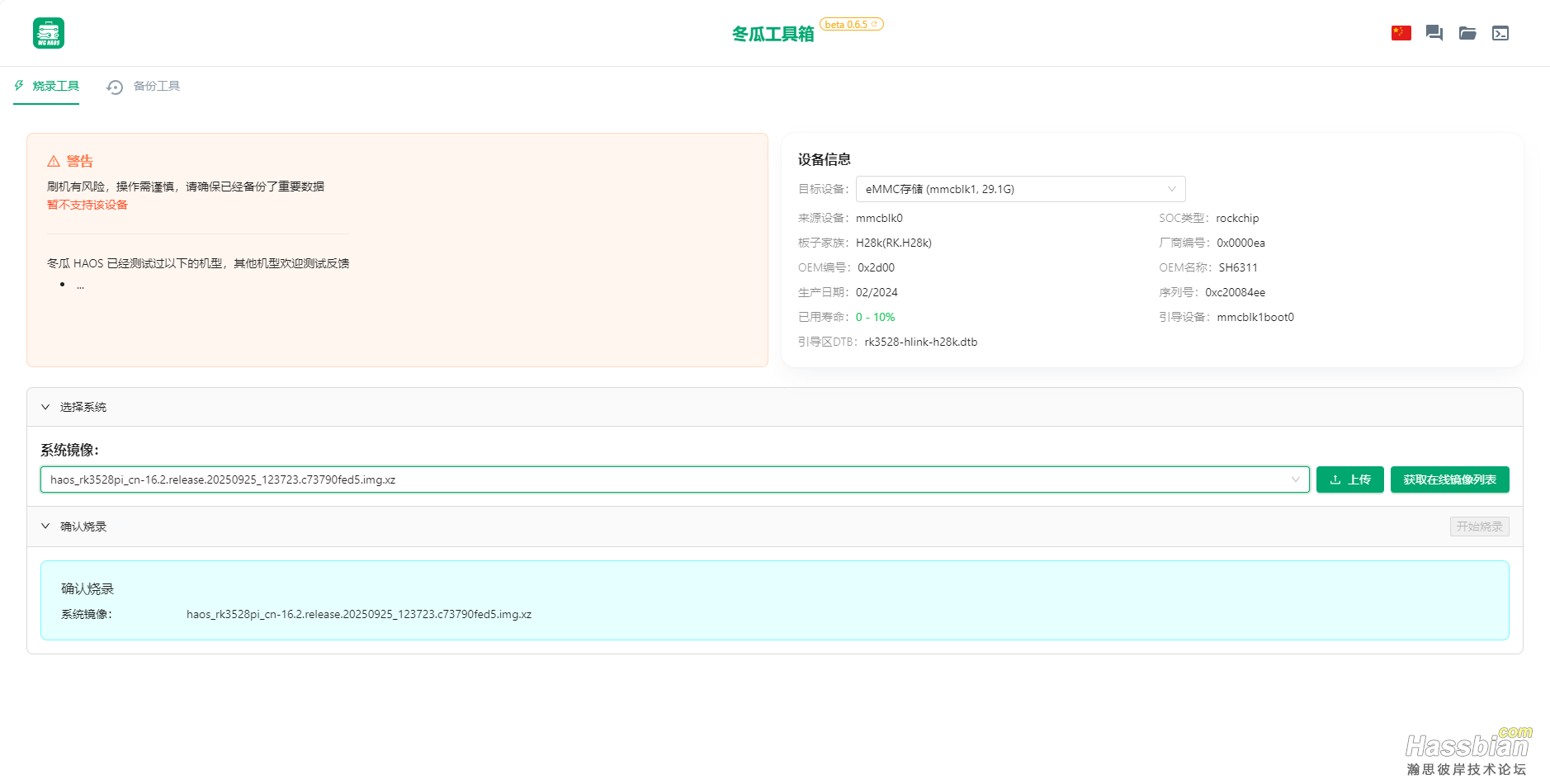1550x784 pixels.
Task: Click the warning triangle icon
Action: click(54, 161)
